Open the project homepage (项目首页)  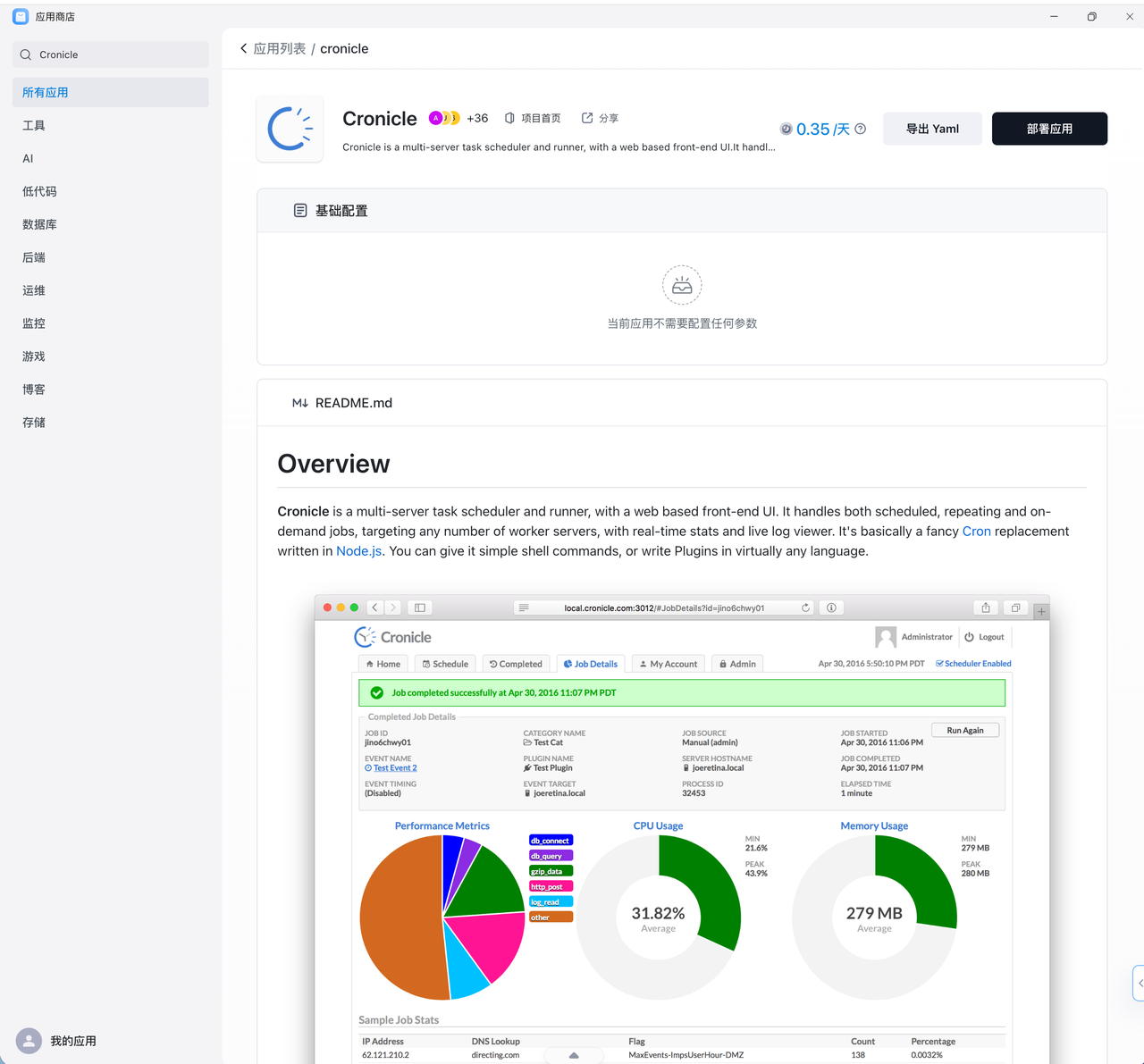pyautogui.click(x=533, y=118)
